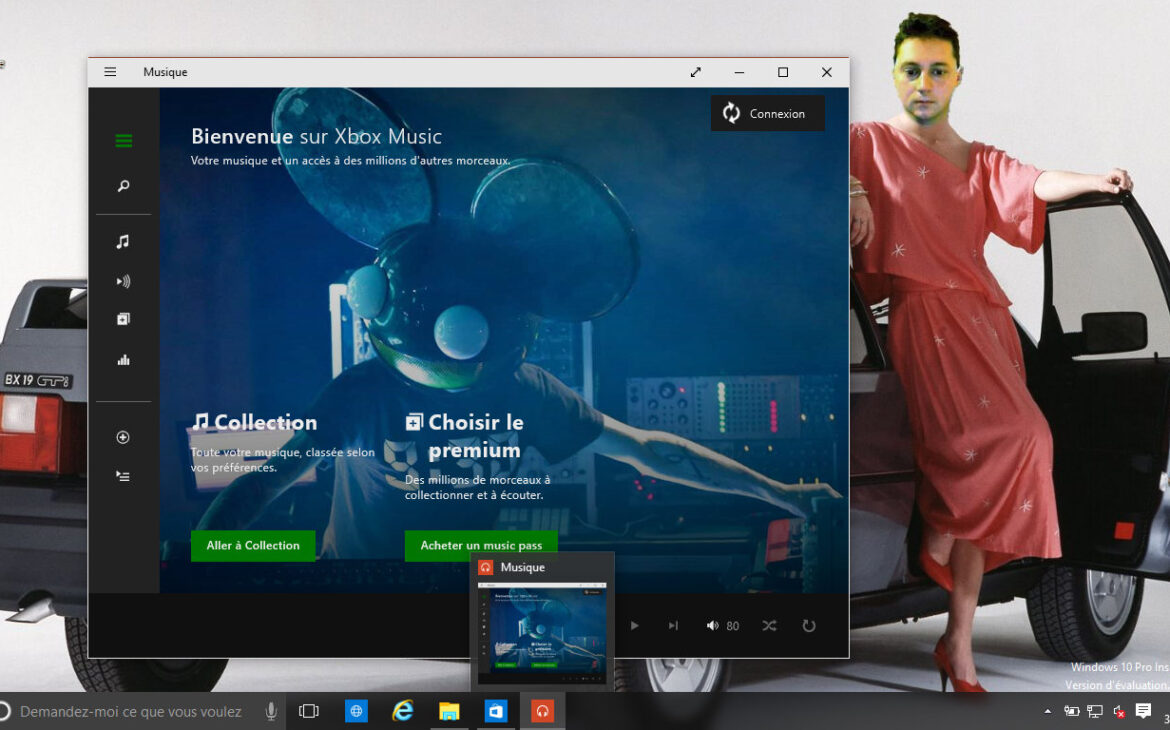Open the bar chart icon in sidebar
The height and width of the screenshot is (730, 1170).
(123, 360)
